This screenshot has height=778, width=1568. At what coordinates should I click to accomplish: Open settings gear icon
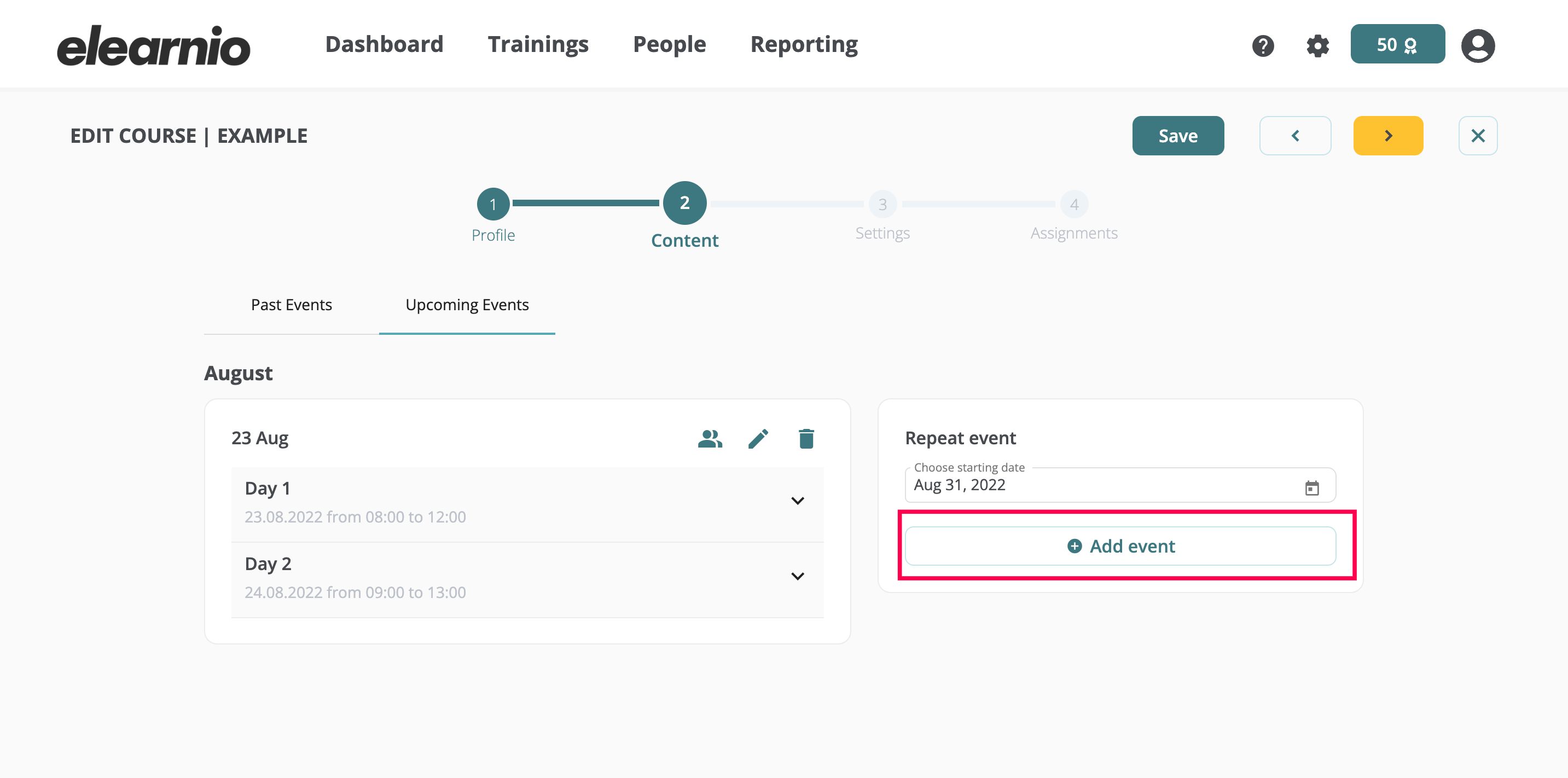click(x=1318, y=45)
